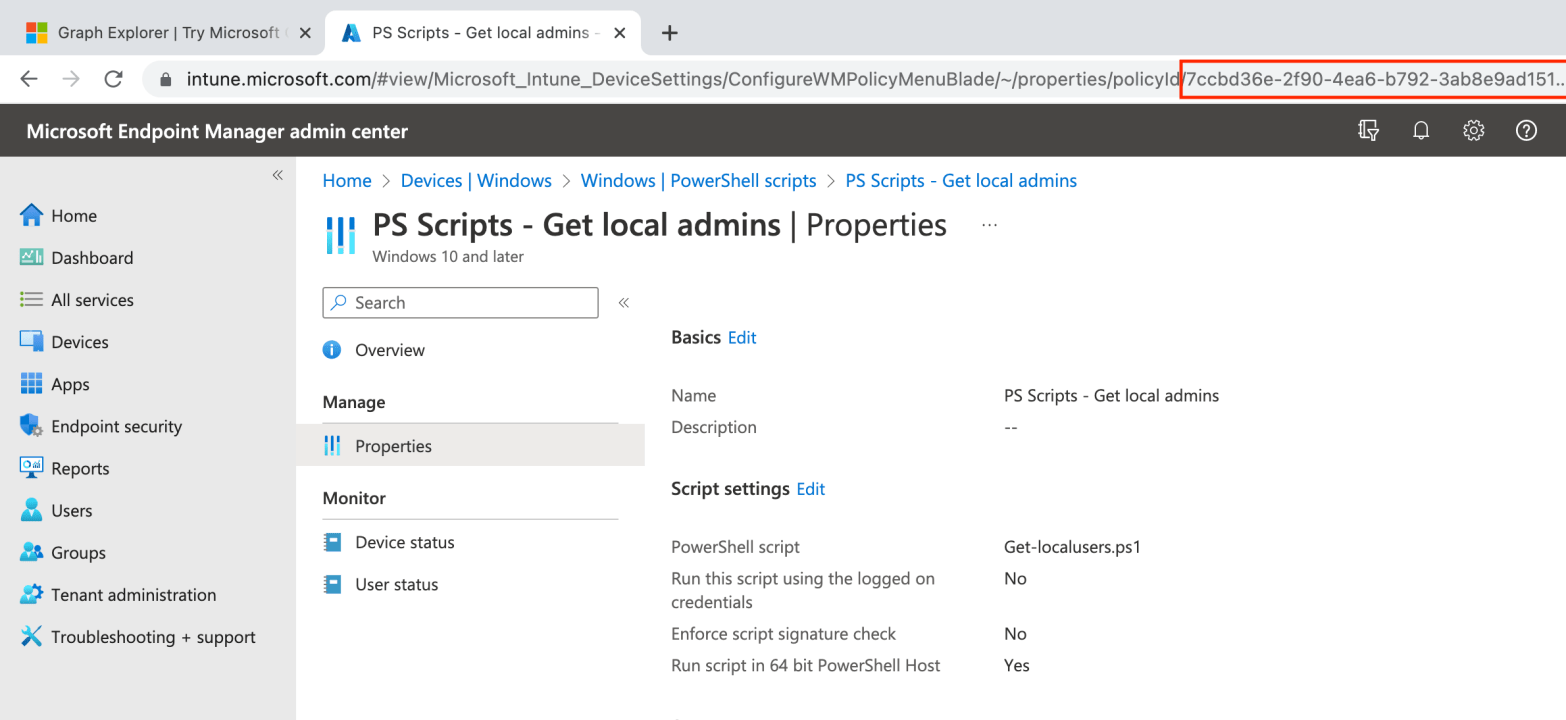Select Device status under Monitor
1566x720 pixels.
(404, 542)
